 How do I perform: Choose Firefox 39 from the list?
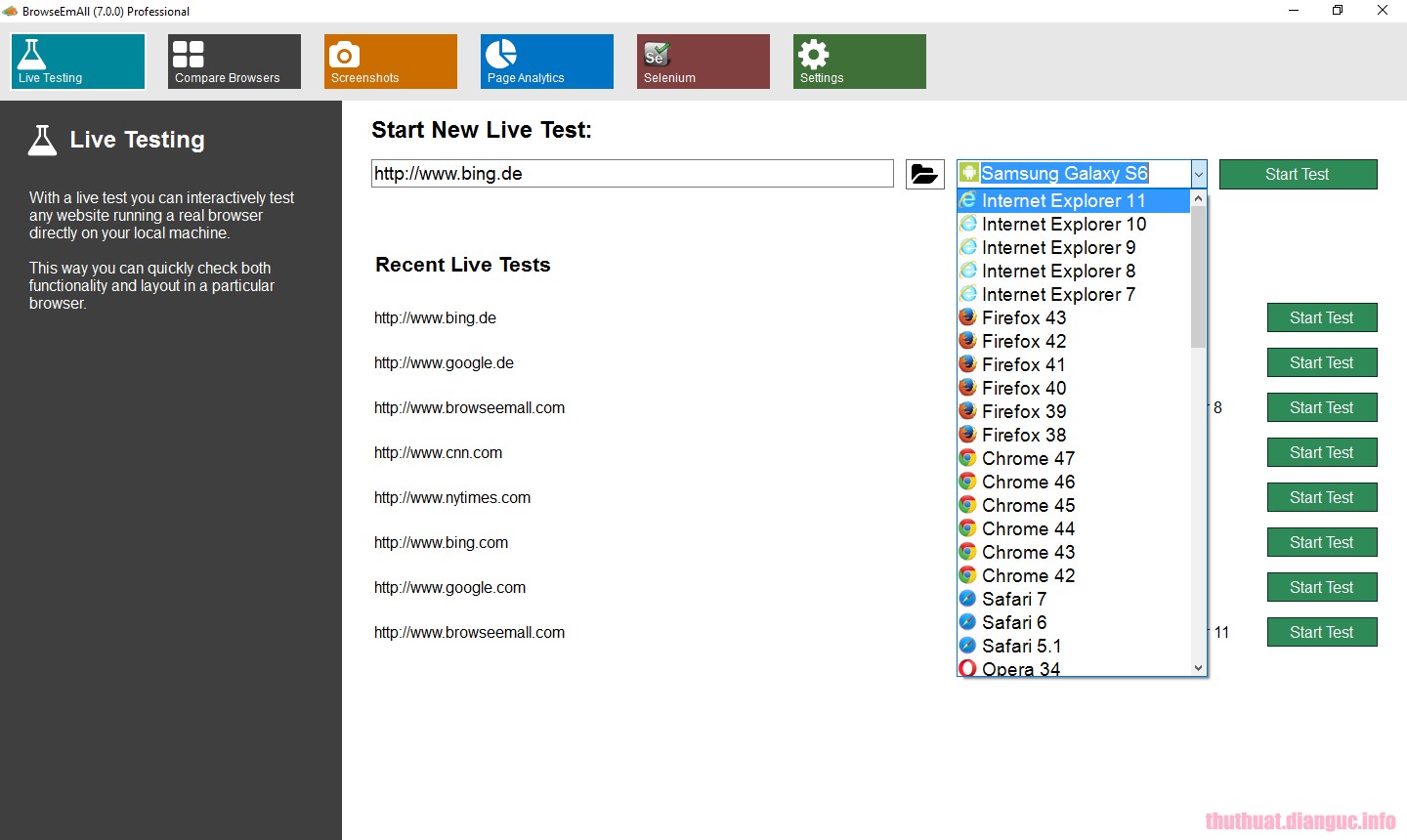click(x=1074, y=411)
